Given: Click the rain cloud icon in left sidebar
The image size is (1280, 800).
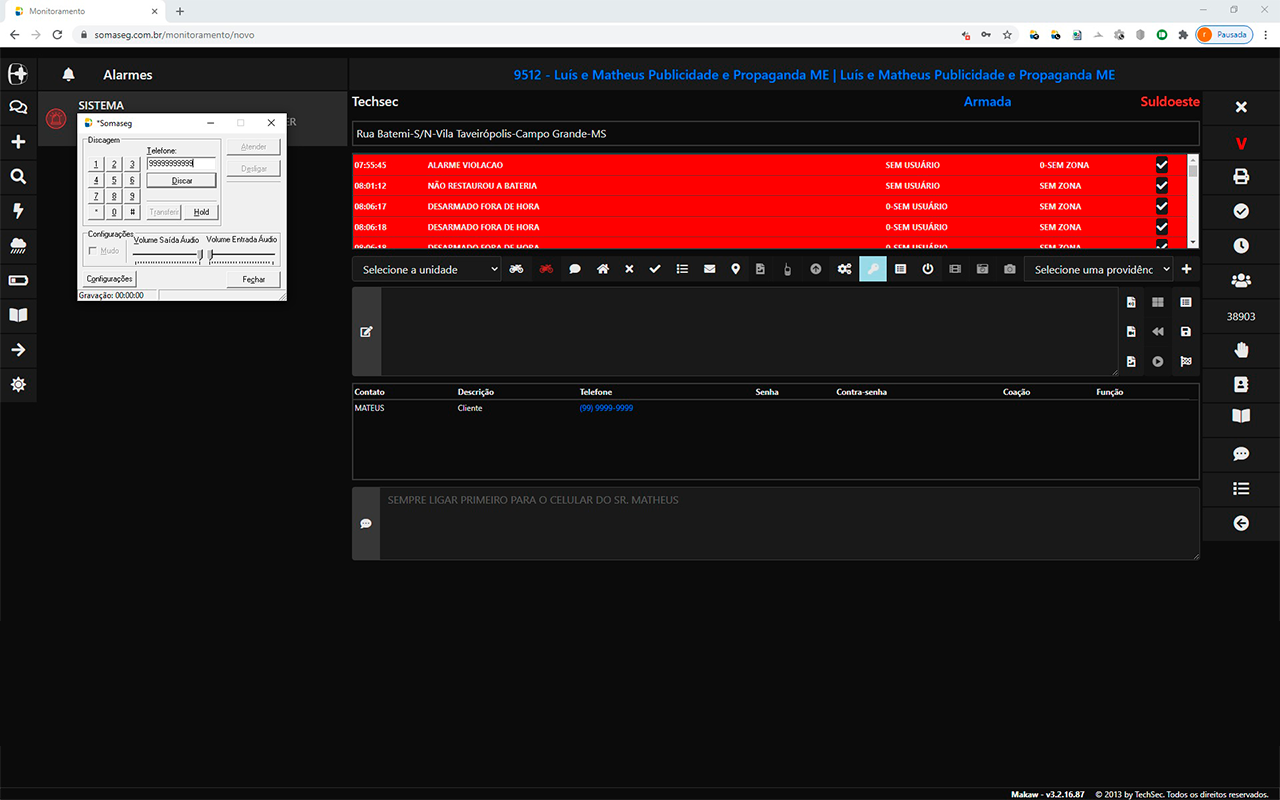Looking at the screenshot, I should (x=18, y=246).
